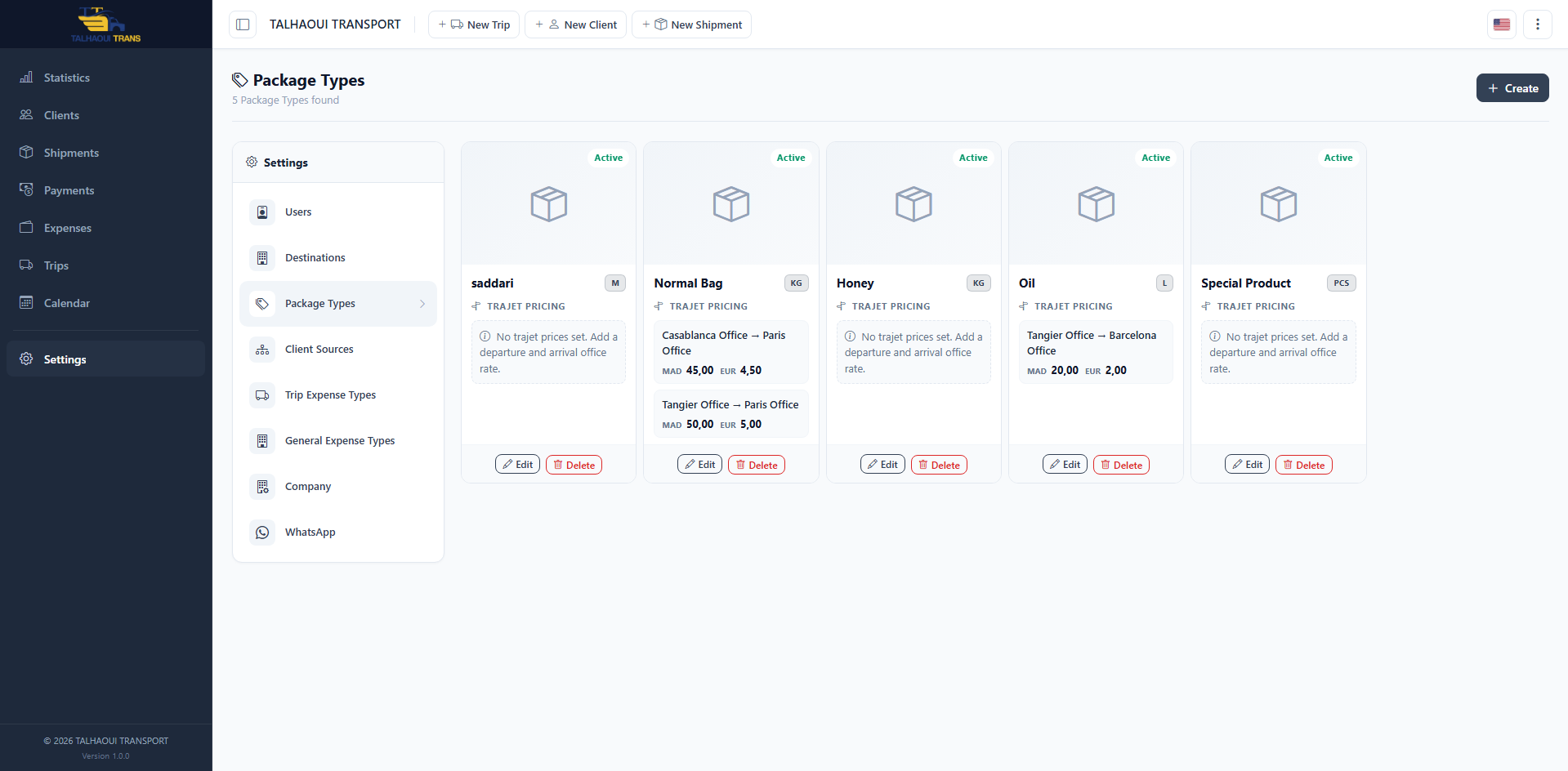
Task: Delete the Normal Bag package type
Action: [757, 465]
